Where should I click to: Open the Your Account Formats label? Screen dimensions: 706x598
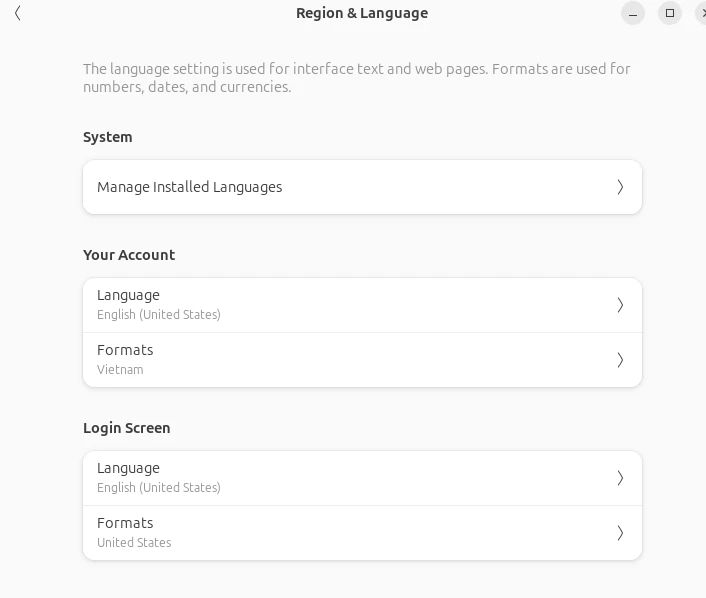tap(125, 350)
